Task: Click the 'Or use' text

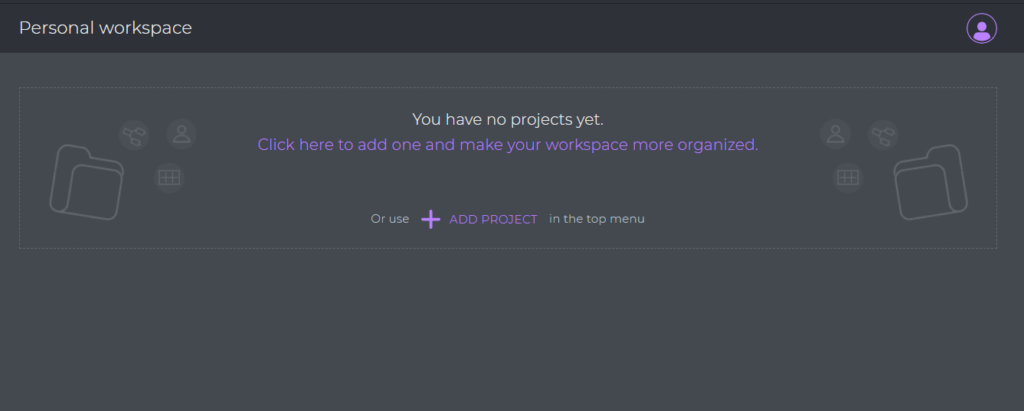Action: [x=390, y=219]
